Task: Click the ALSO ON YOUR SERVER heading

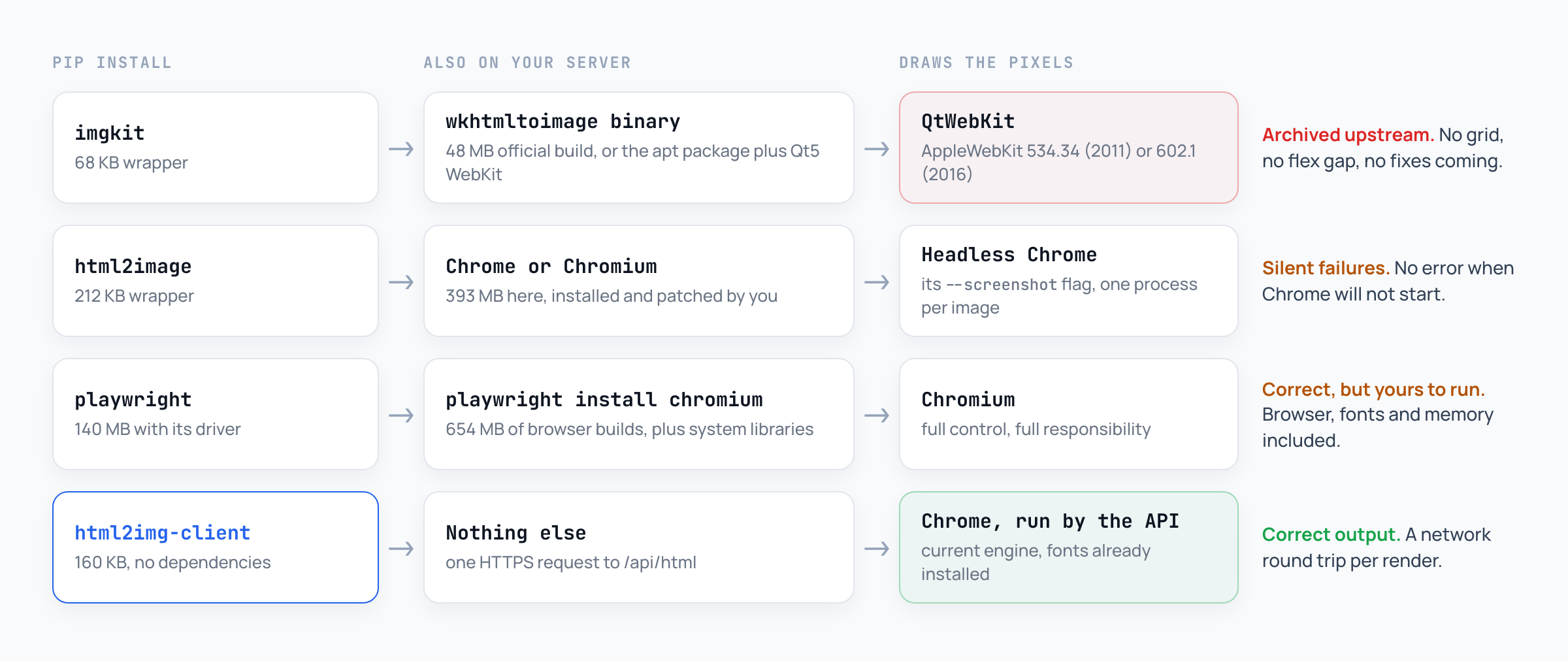Action: pos(527,63)
